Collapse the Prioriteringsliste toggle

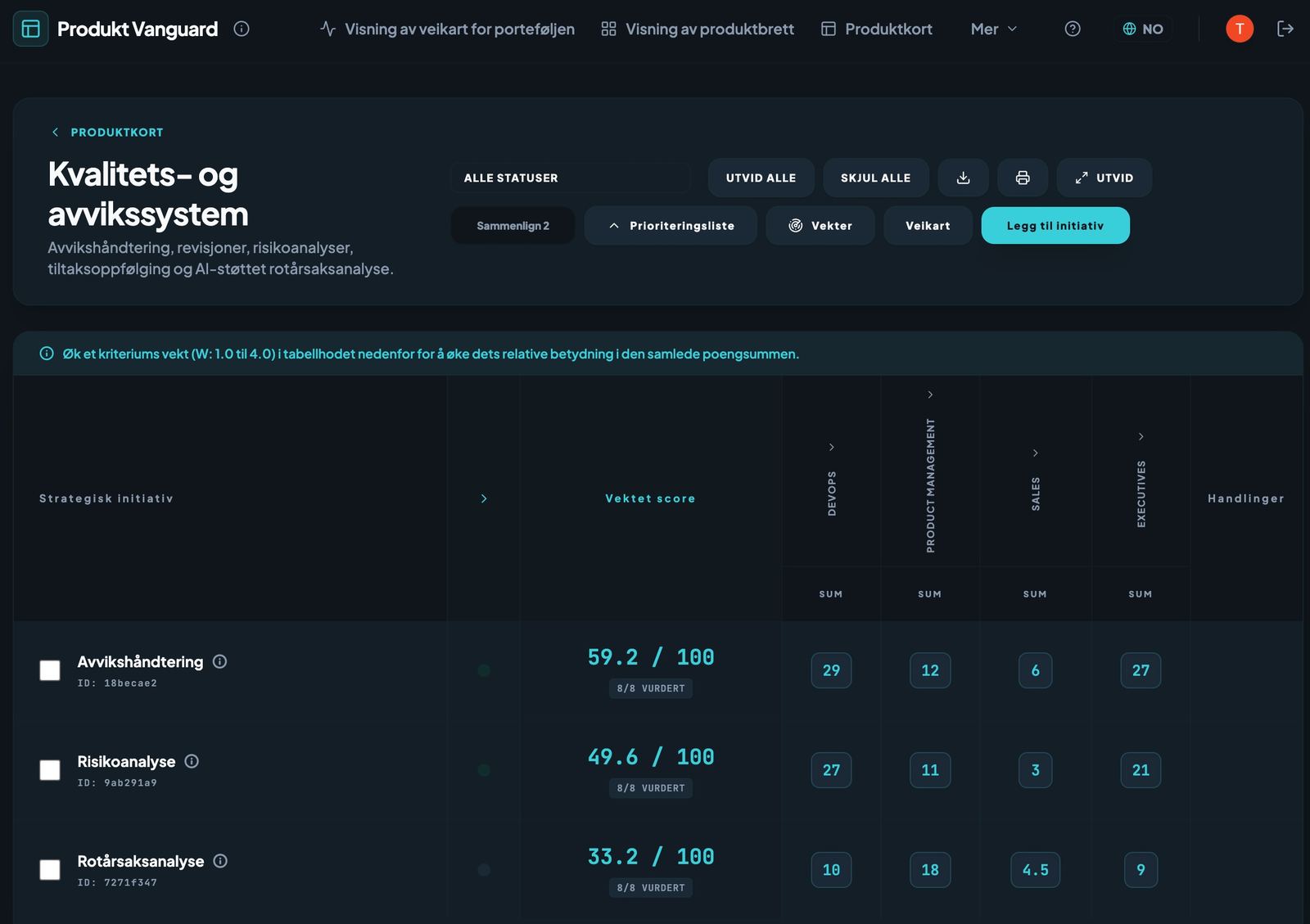pyautogui.click(x=671, y=226)
